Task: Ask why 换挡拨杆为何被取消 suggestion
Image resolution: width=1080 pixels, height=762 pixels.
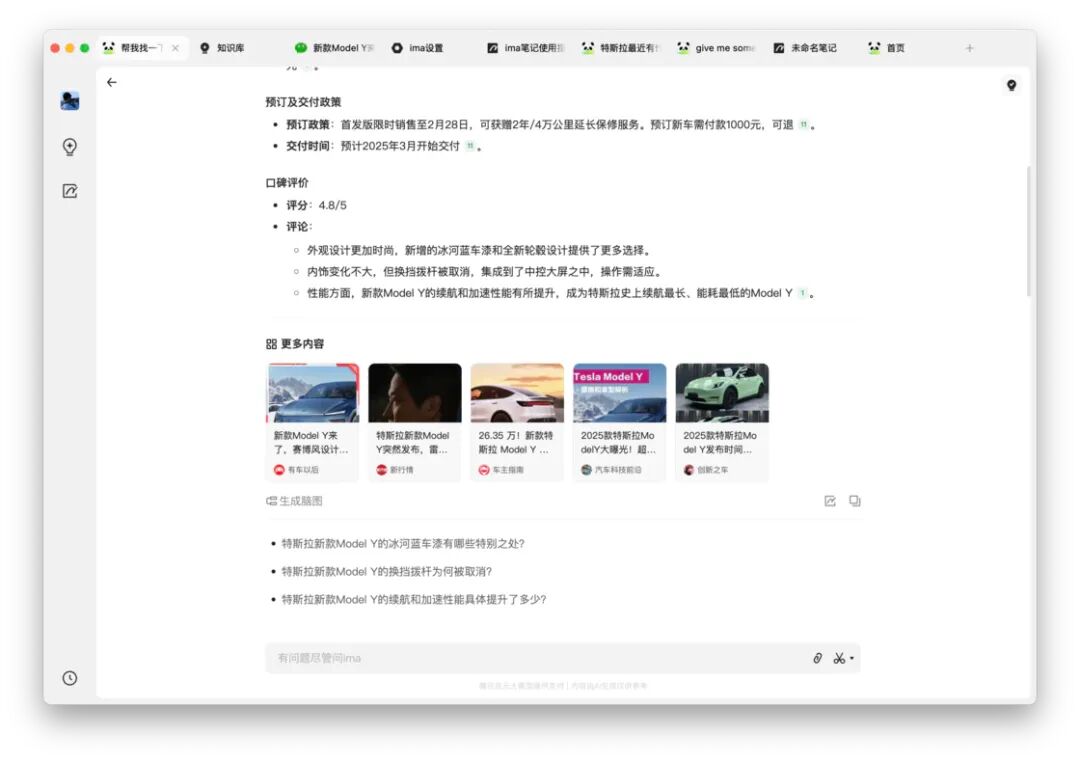Action: tap(386, 571)
